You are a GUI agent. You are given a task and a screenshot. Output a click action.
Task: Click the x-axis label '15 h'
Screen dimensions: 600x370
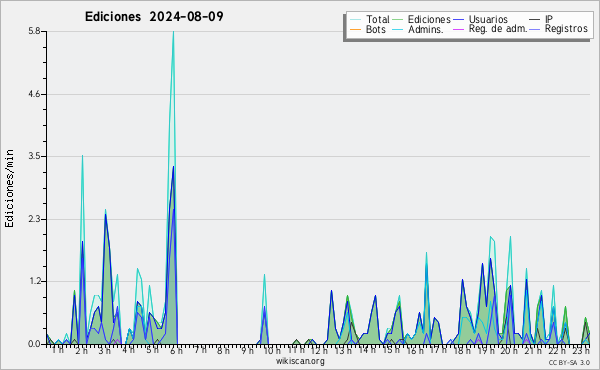click(391, 350)
